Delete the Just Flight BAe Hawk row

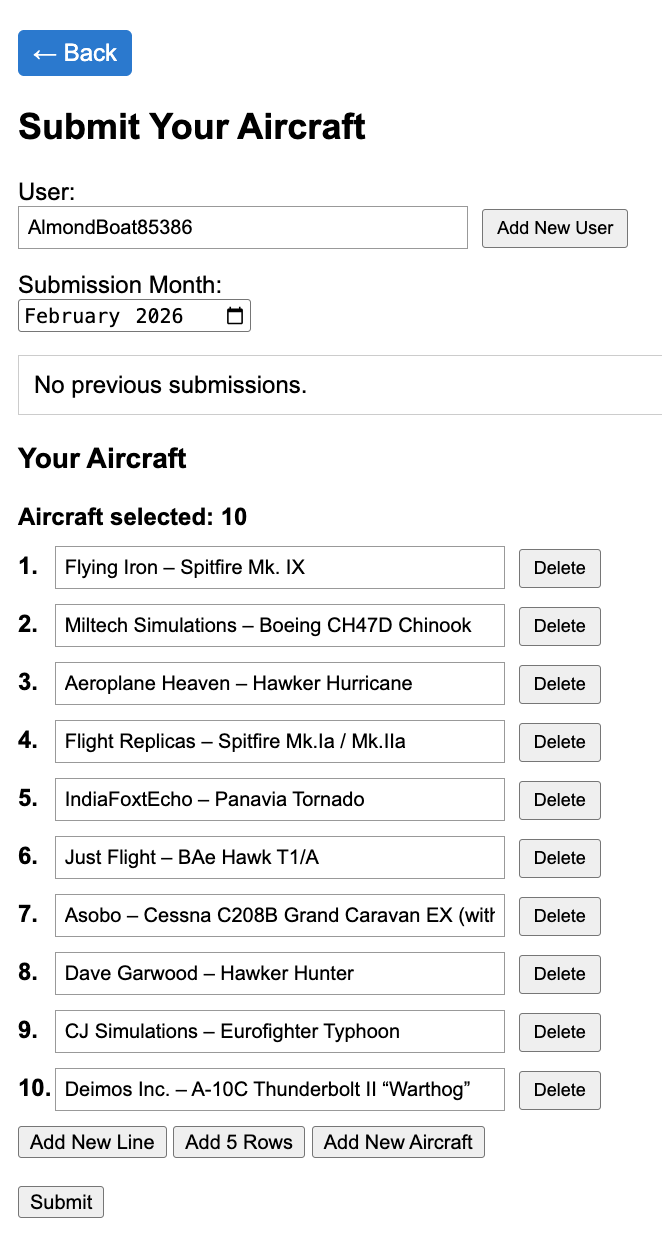pyautogui.click(x=559, y=858)
